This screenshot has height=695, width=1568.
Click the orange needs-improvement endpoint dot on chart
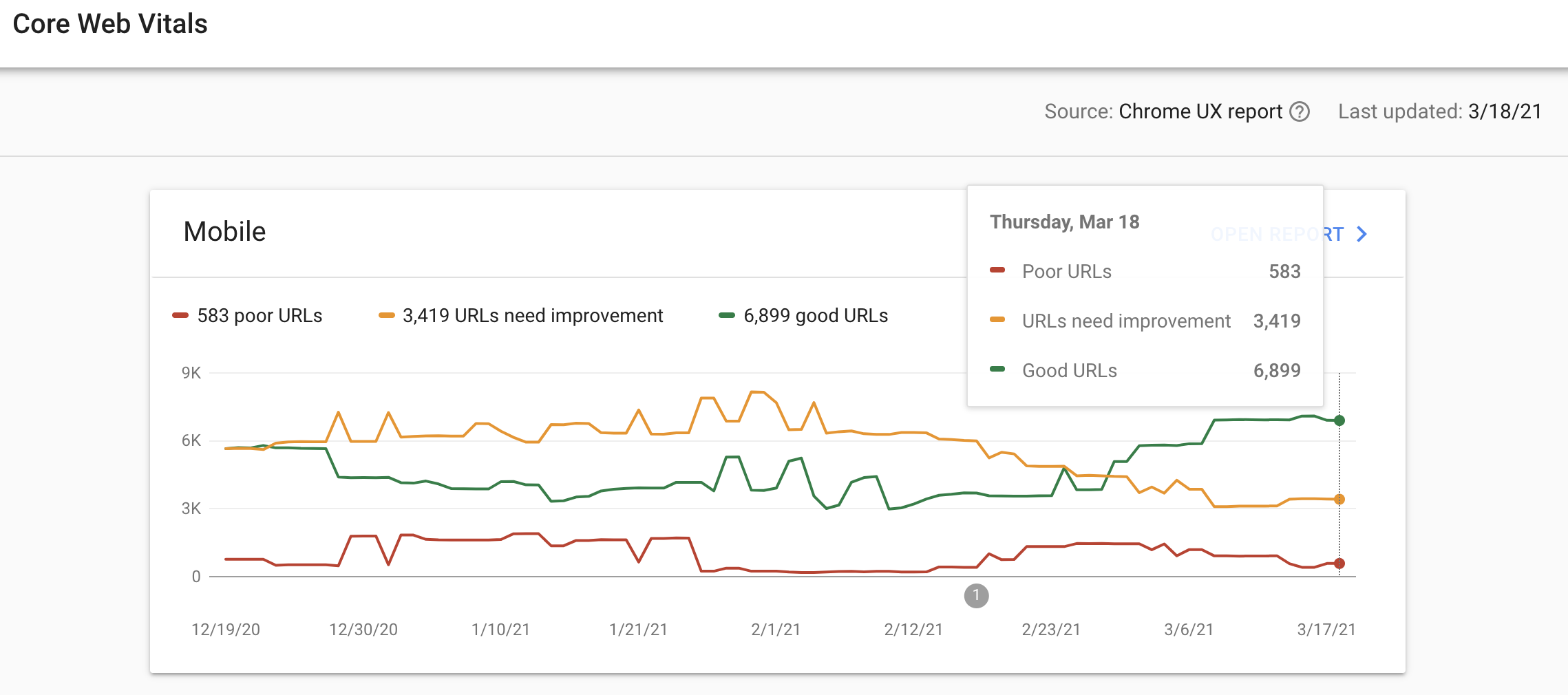1339,500
